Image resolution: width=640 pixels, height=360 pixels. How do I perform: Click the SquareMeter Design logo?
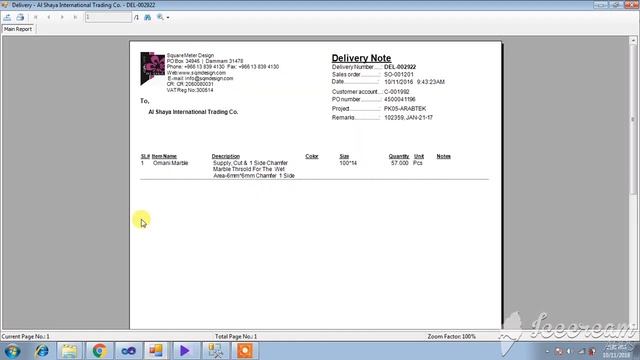coord(153,68)
